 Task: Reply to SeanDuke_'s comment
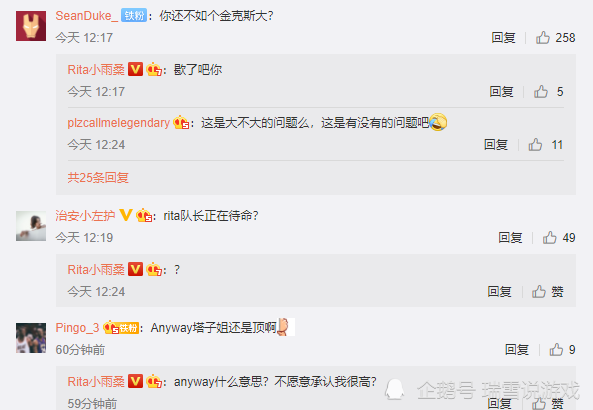tap(503, 37)
